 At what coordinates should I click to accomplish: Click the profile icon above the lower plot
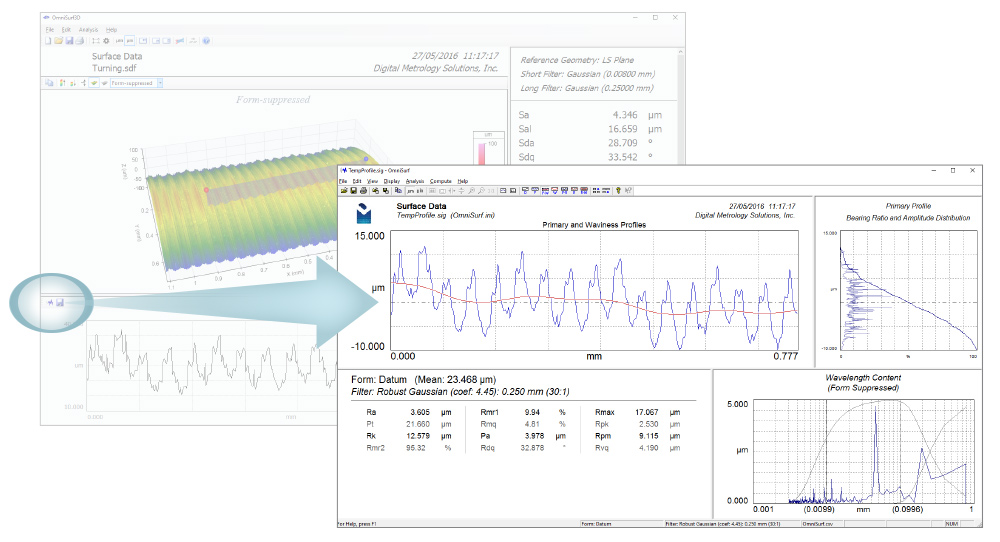click(x=50, y=302)
